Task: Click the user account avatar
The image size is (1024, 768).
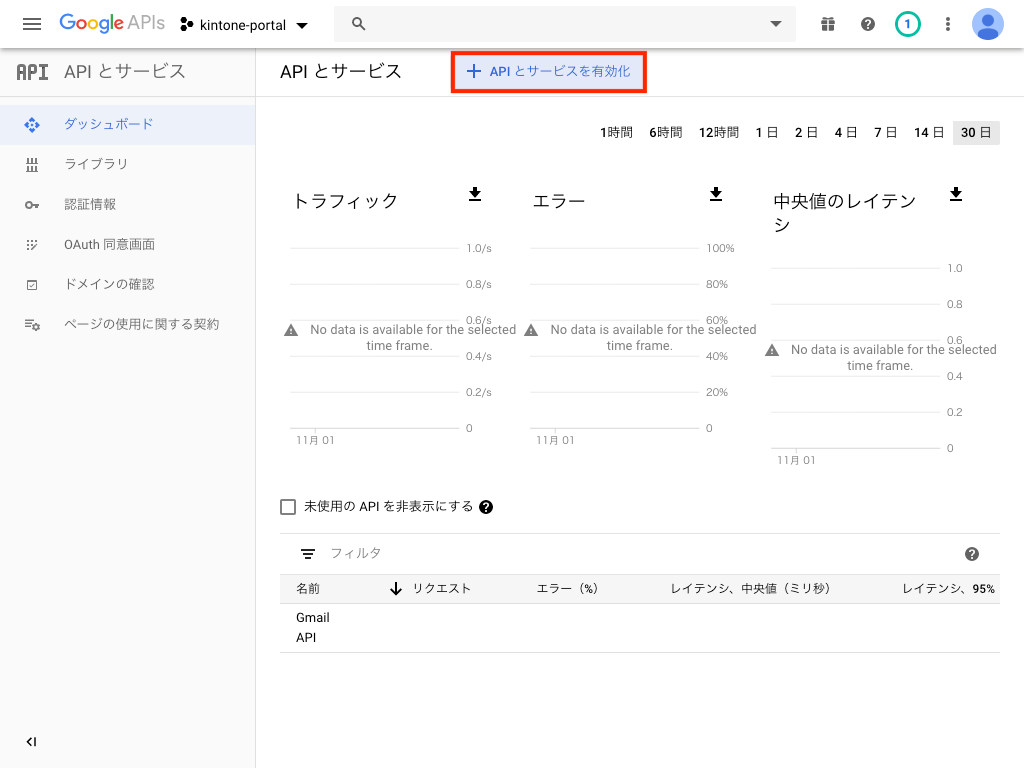Action: (x=988, y=24)
